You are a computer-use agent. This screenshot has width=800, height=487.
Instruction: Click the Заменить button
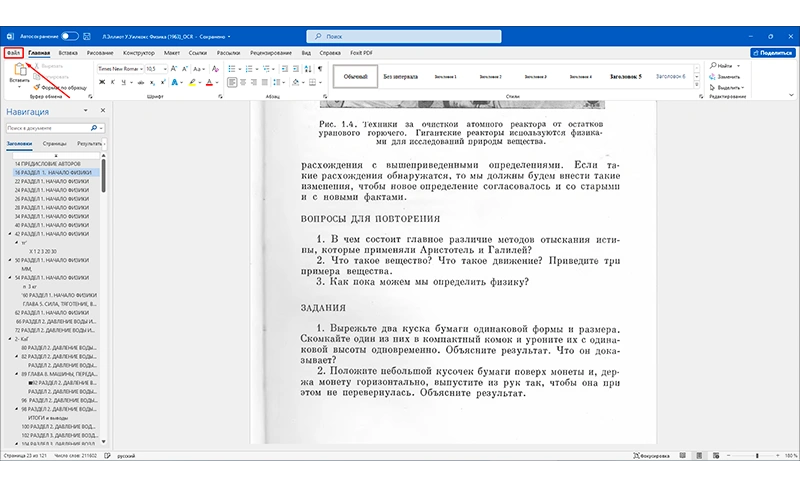click(724, 76)
